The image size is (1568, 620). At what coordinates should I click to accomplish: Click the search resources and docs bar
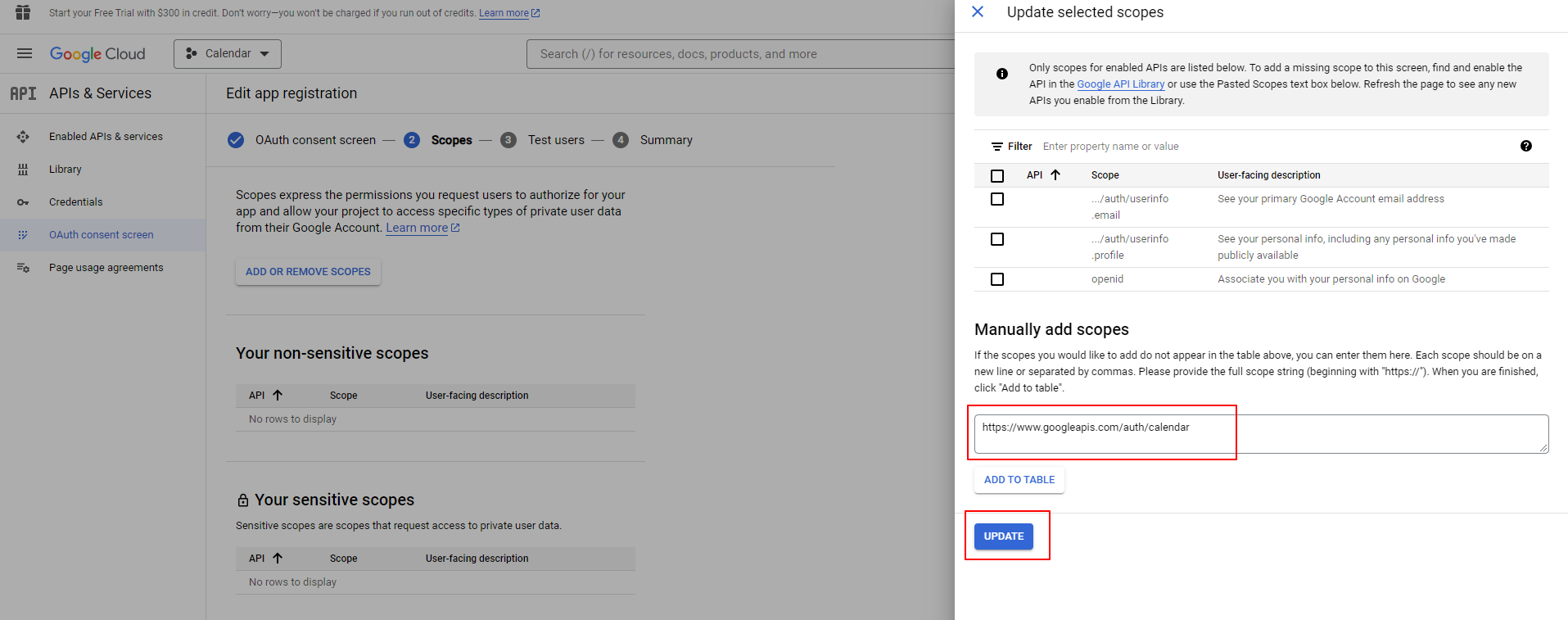(x=741, y=54)
